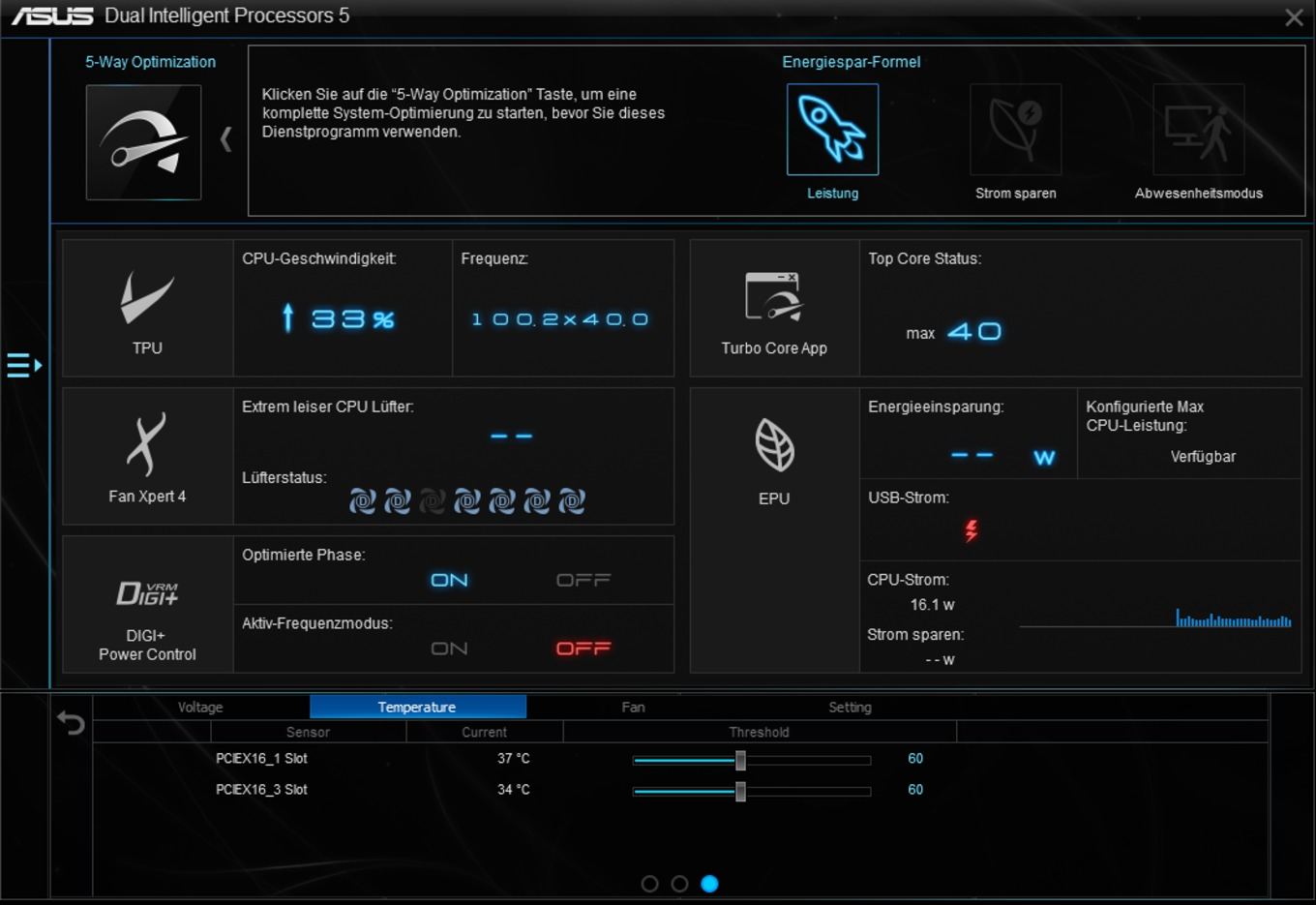This screenshot has width=1316, height=905.
Task: Close the Dual Intelligent Processors window
Action: 1294,17
